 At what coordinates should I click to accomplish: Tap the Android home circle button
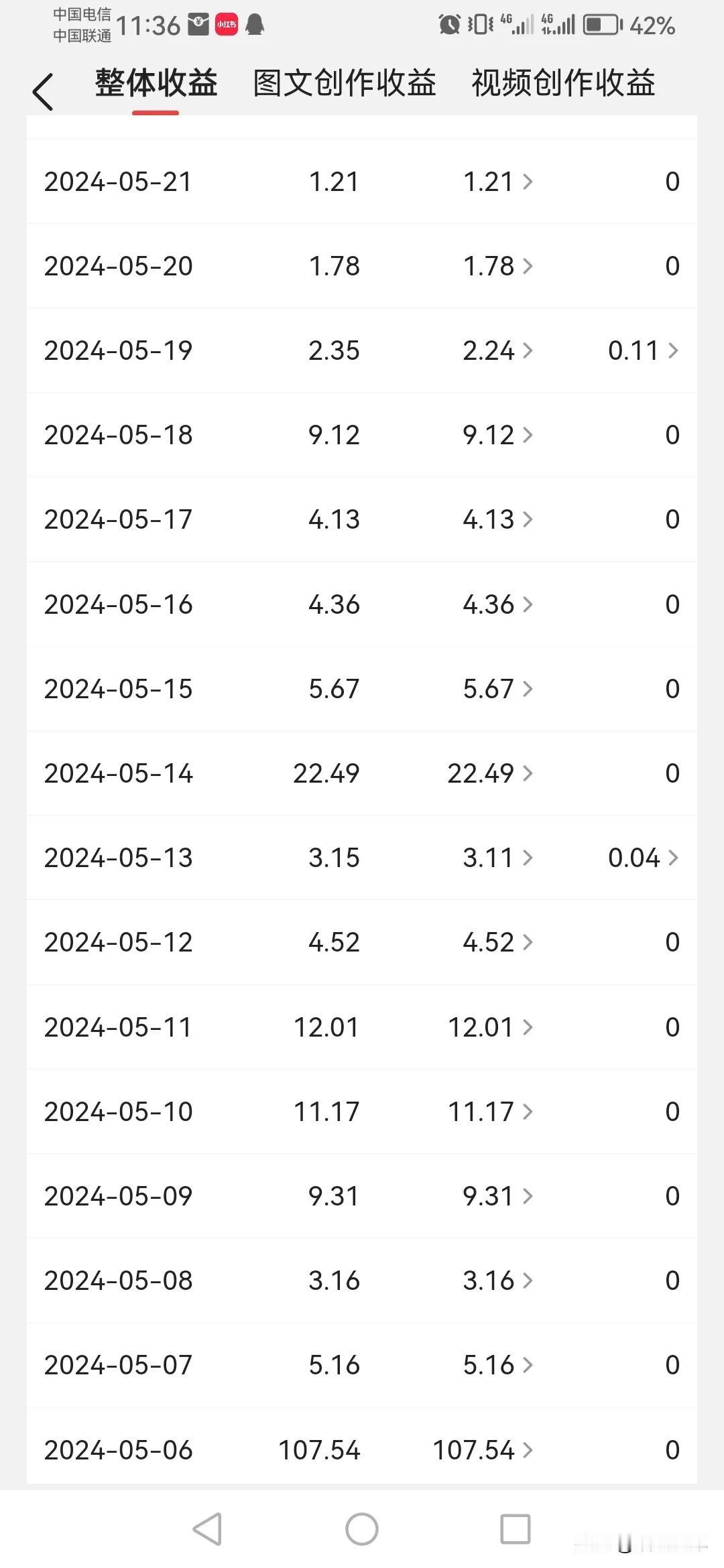pyautogui.click(x=362, y=1529)
